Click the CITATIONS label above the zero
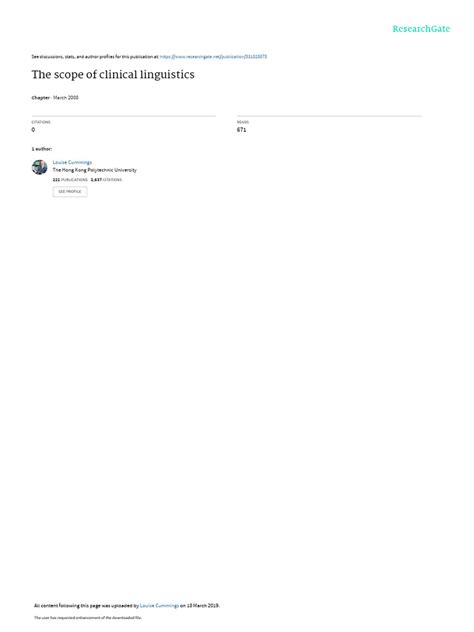 41,122
